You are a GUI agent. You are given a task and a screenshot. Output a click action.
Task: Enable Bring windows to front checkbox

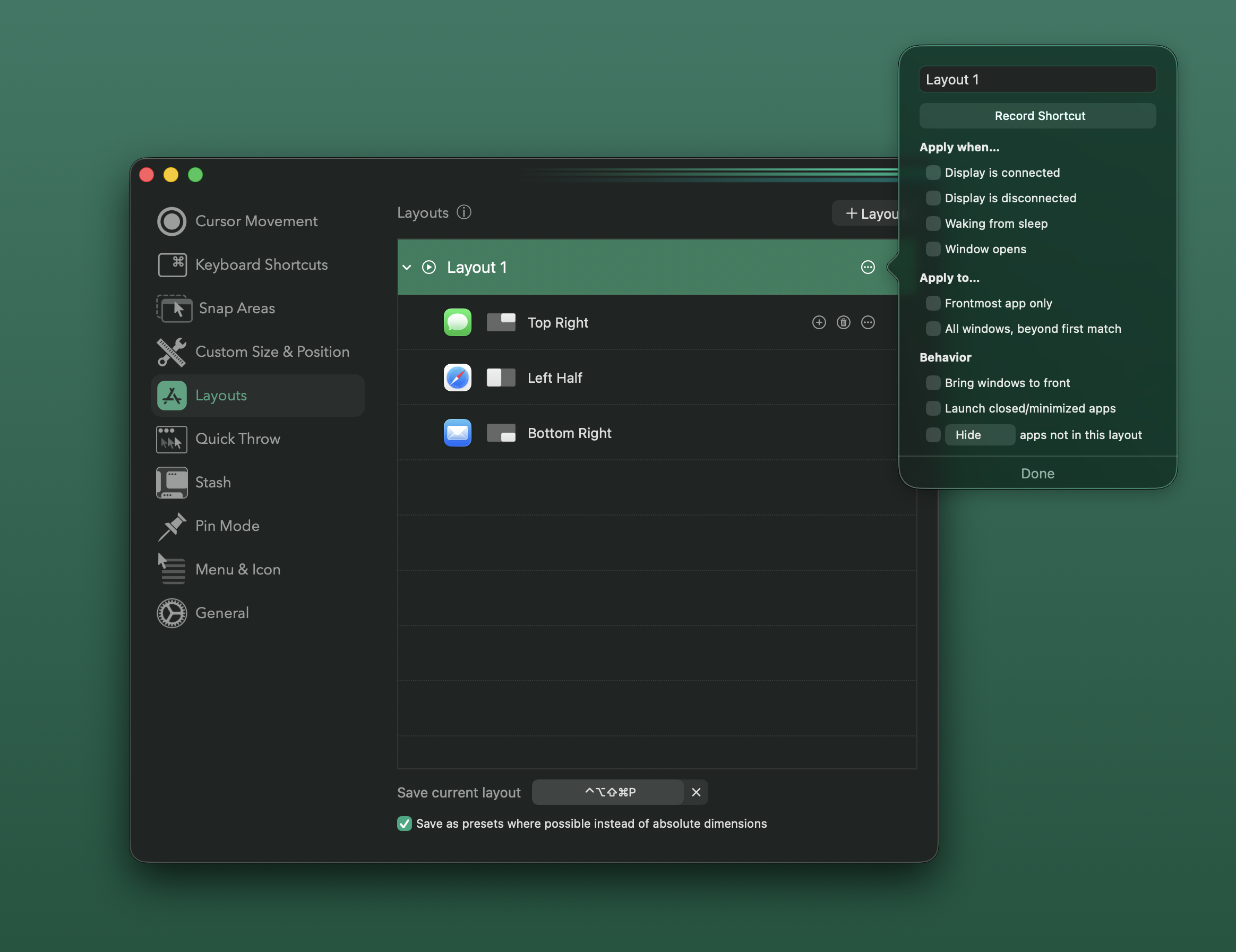click(933, 383)
